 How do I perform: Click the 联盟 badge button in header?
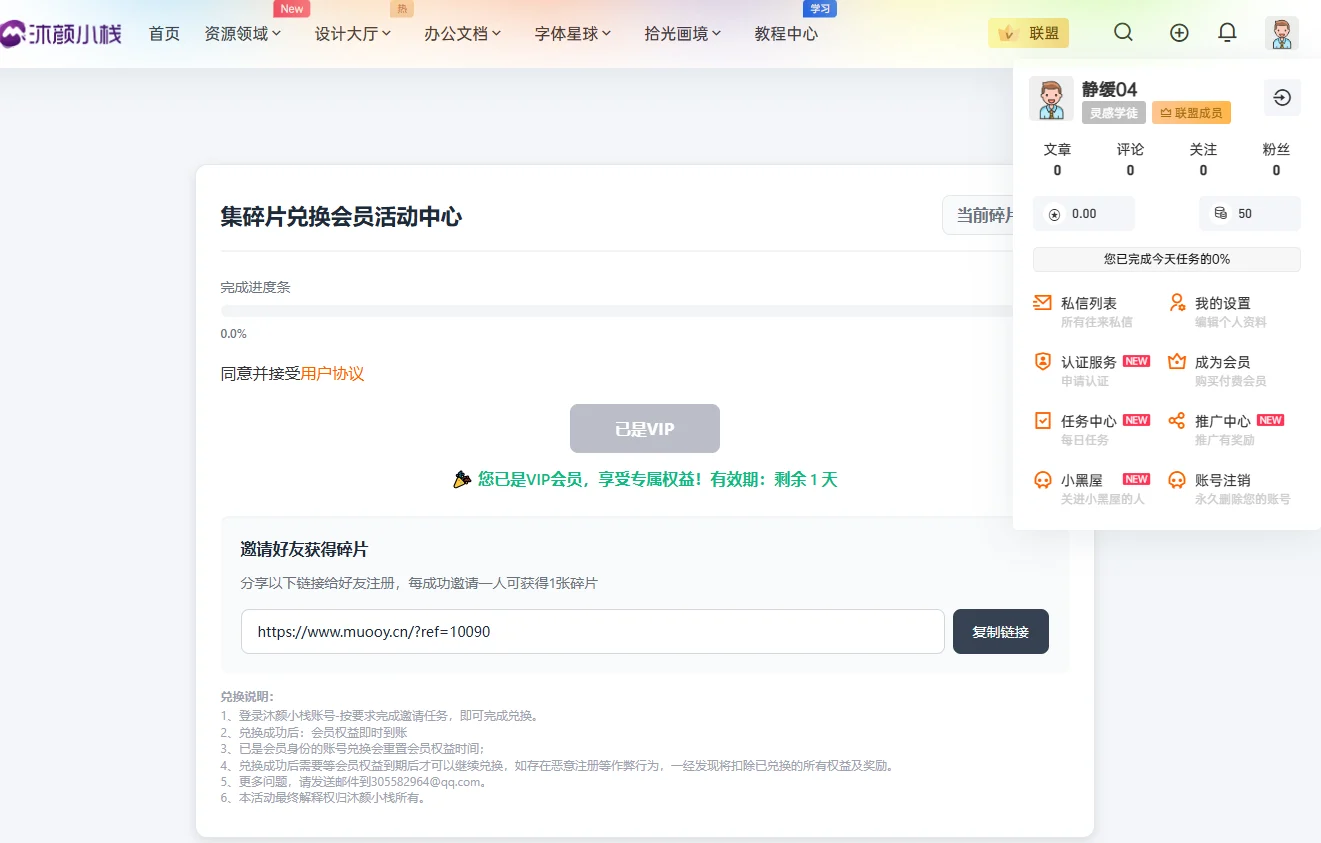pyautogui.click(x=1028, y=33)
